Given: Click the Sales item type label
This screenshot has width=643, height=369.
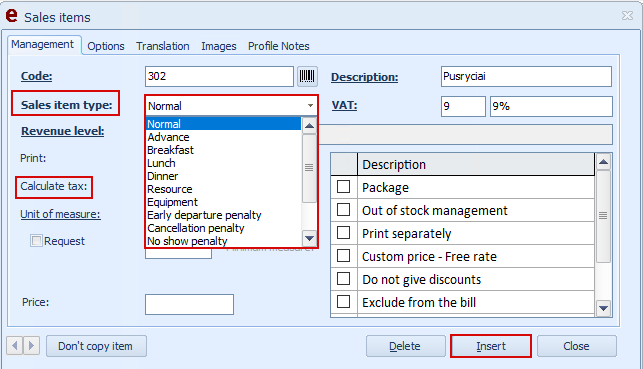Looking at the screenshot, I should click(x=66, y=105).
